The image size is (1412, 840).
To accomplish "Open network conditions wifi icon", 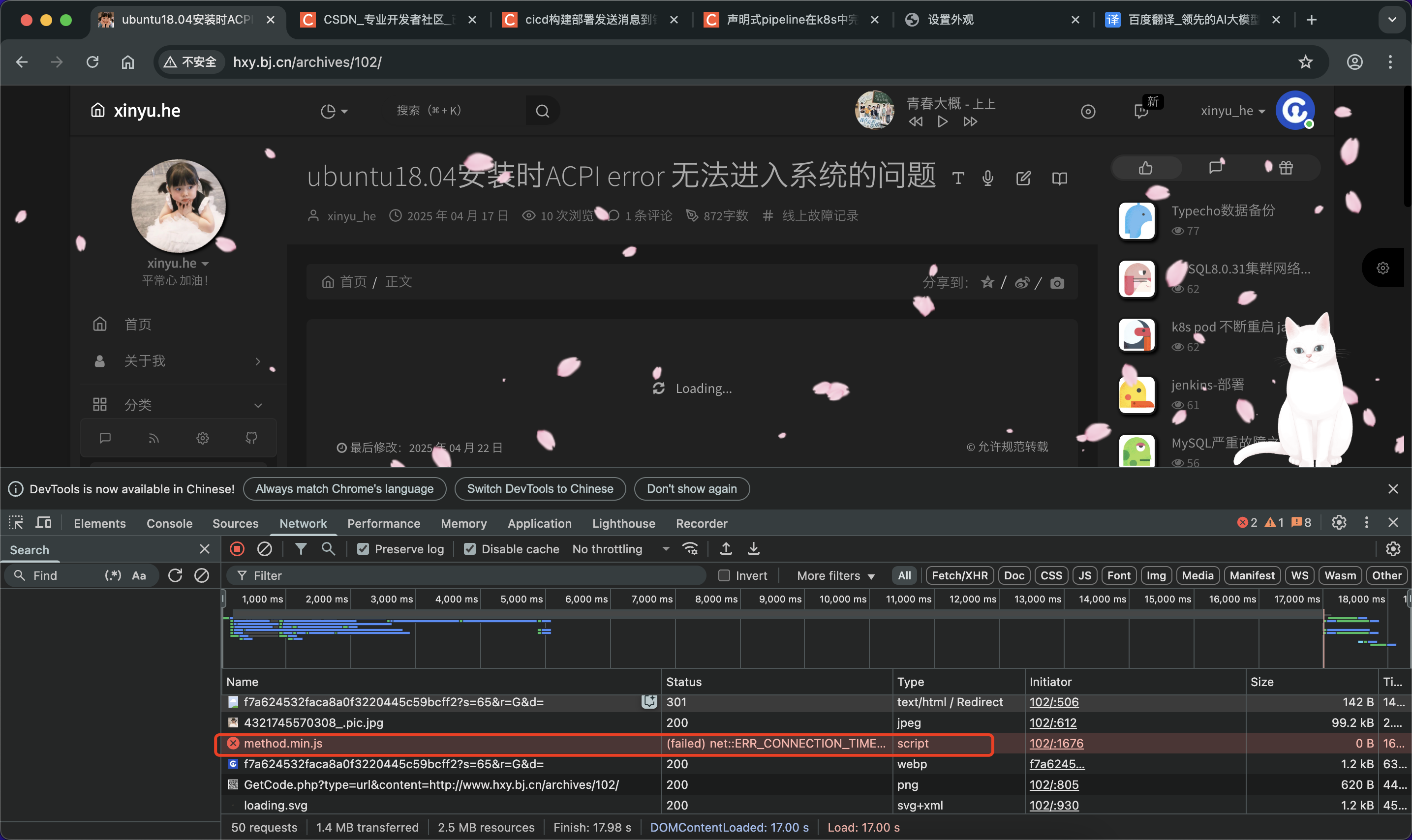I will pyautogui.click(x=690, y=548).
